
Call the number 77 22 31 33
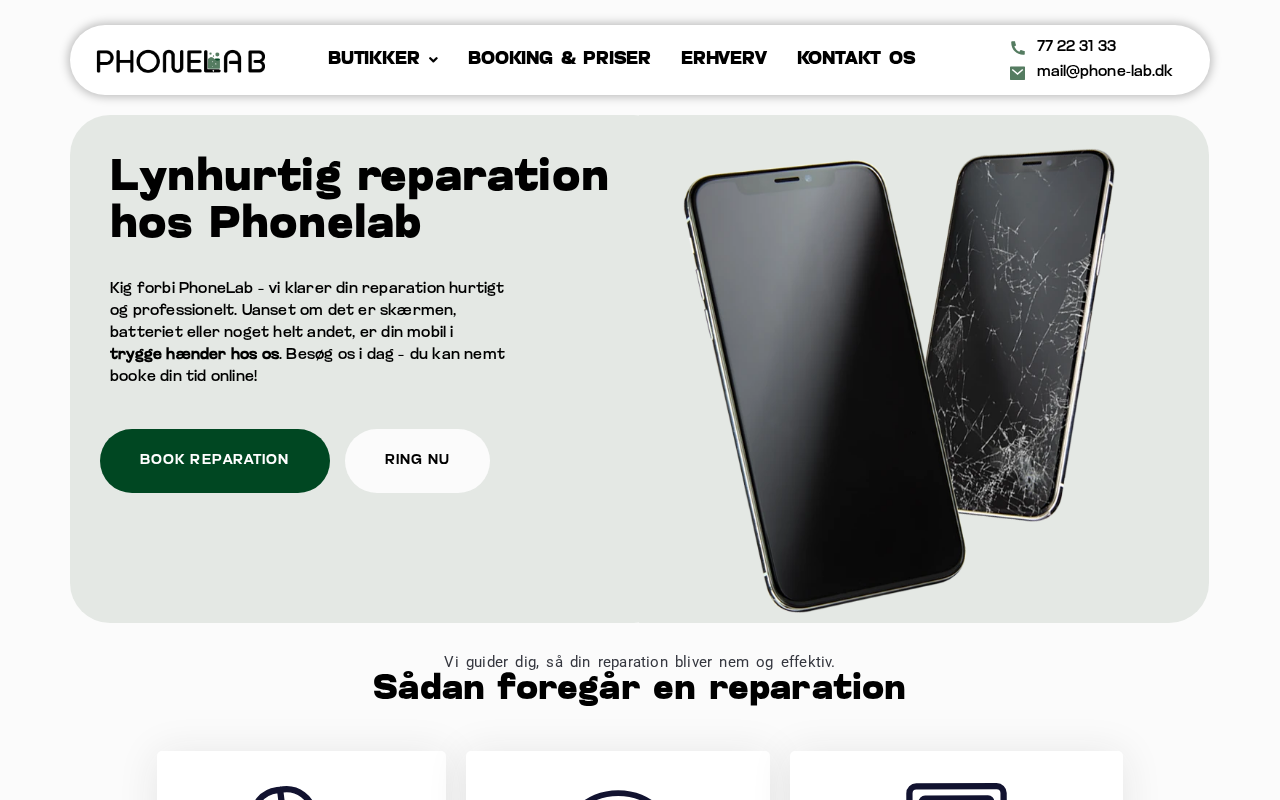click(x=1076, y=47)
